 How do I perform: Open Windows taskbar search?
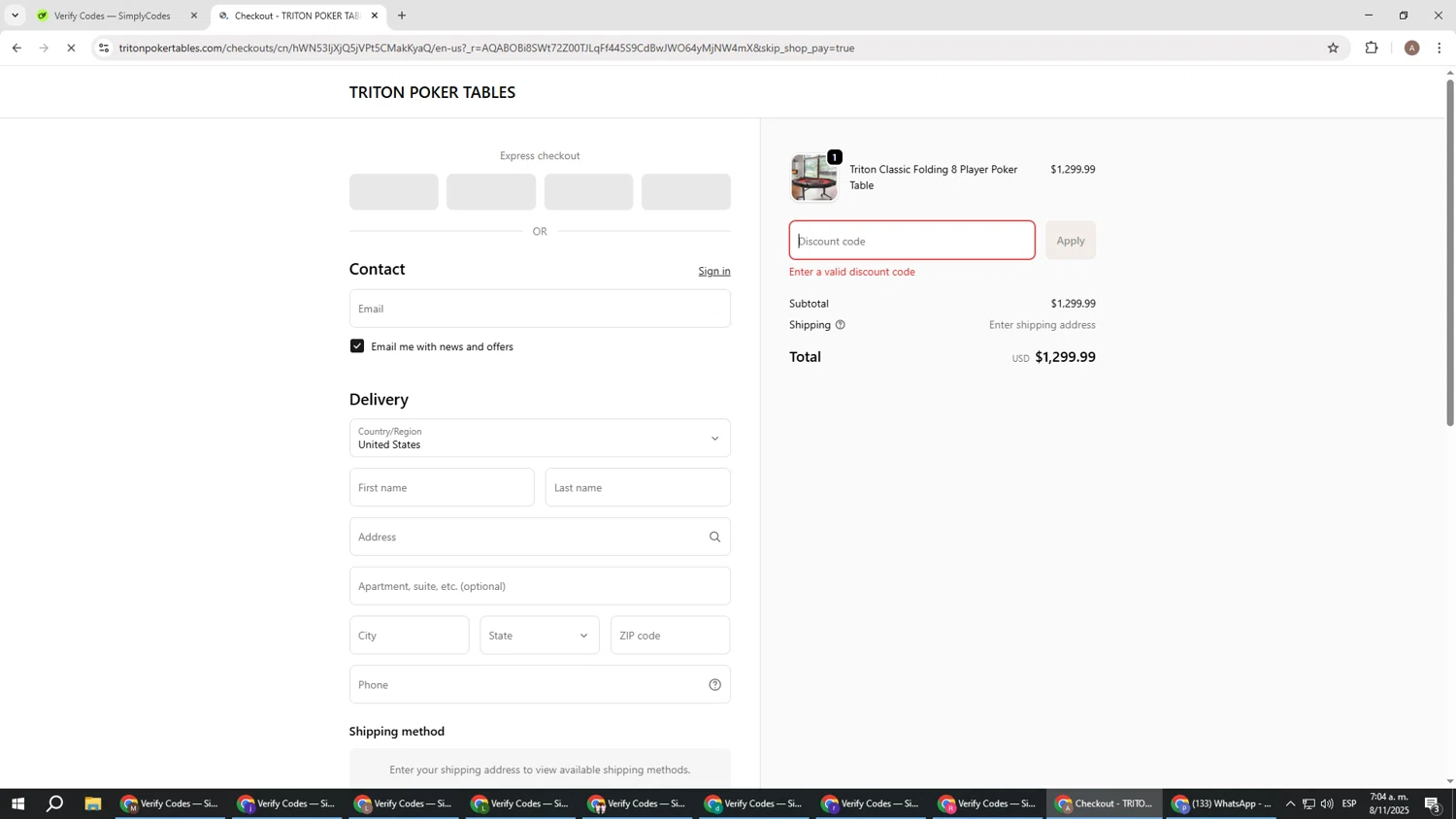(x=55, y=803)
